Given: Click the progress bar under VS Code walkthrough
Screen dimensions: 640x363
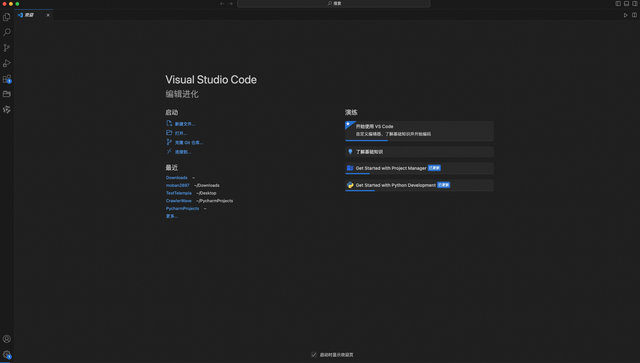Looking at the screenshot, I should (x=367, y=140).
